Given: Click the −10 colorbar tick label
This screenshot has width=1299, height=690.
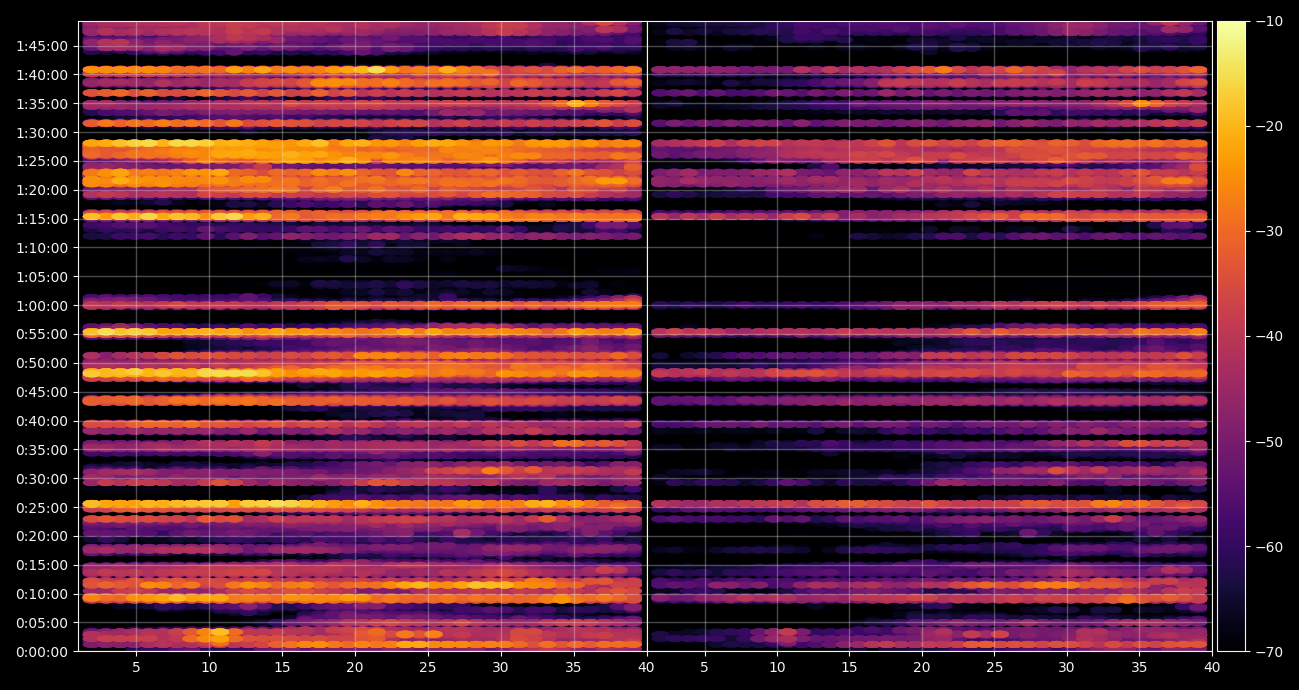Looking at the screenshot, I should pyautogui.click(x=1270, y=21).
